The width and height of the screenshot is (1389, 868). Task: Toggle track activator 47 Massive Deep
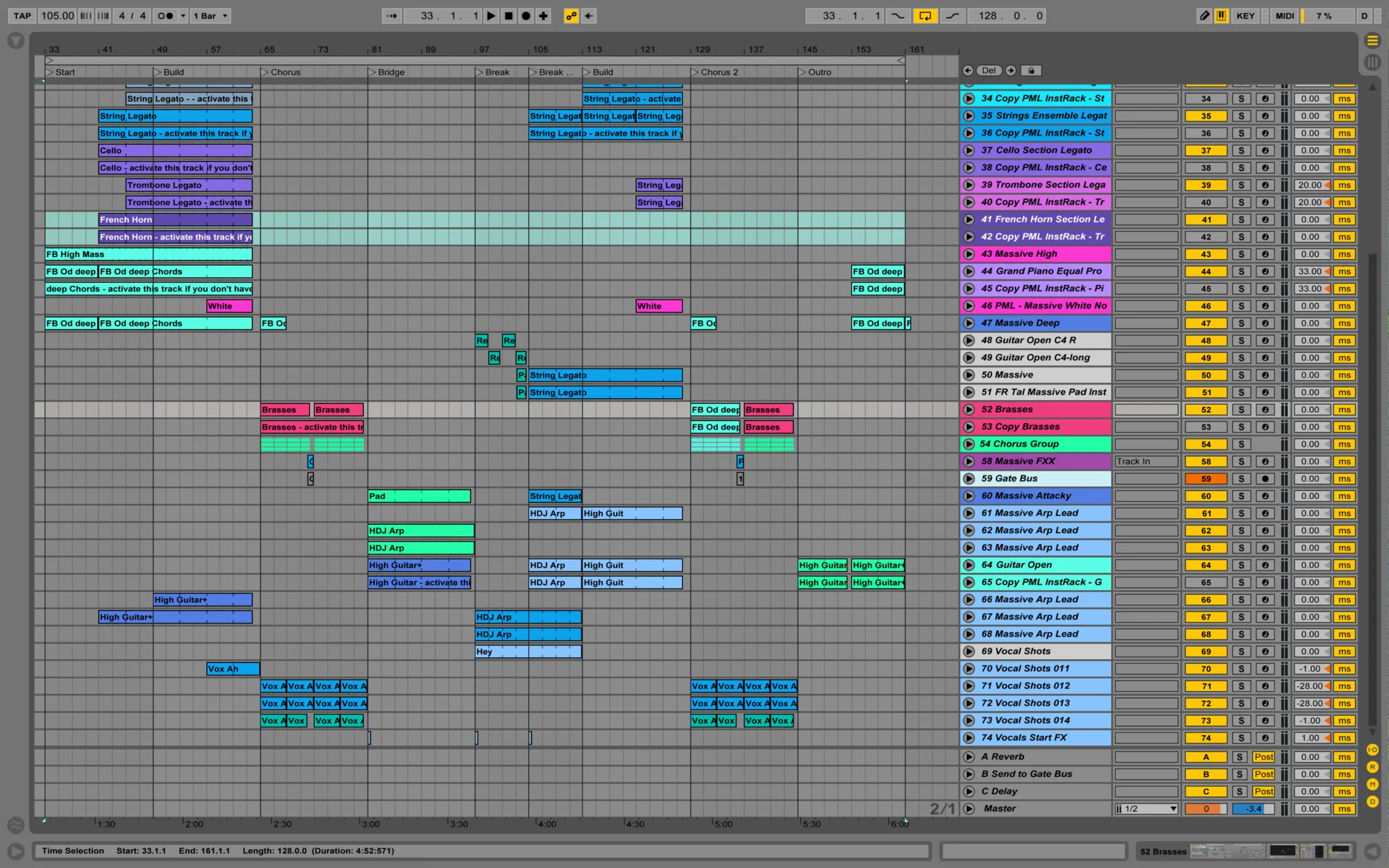coord(1206,323)
